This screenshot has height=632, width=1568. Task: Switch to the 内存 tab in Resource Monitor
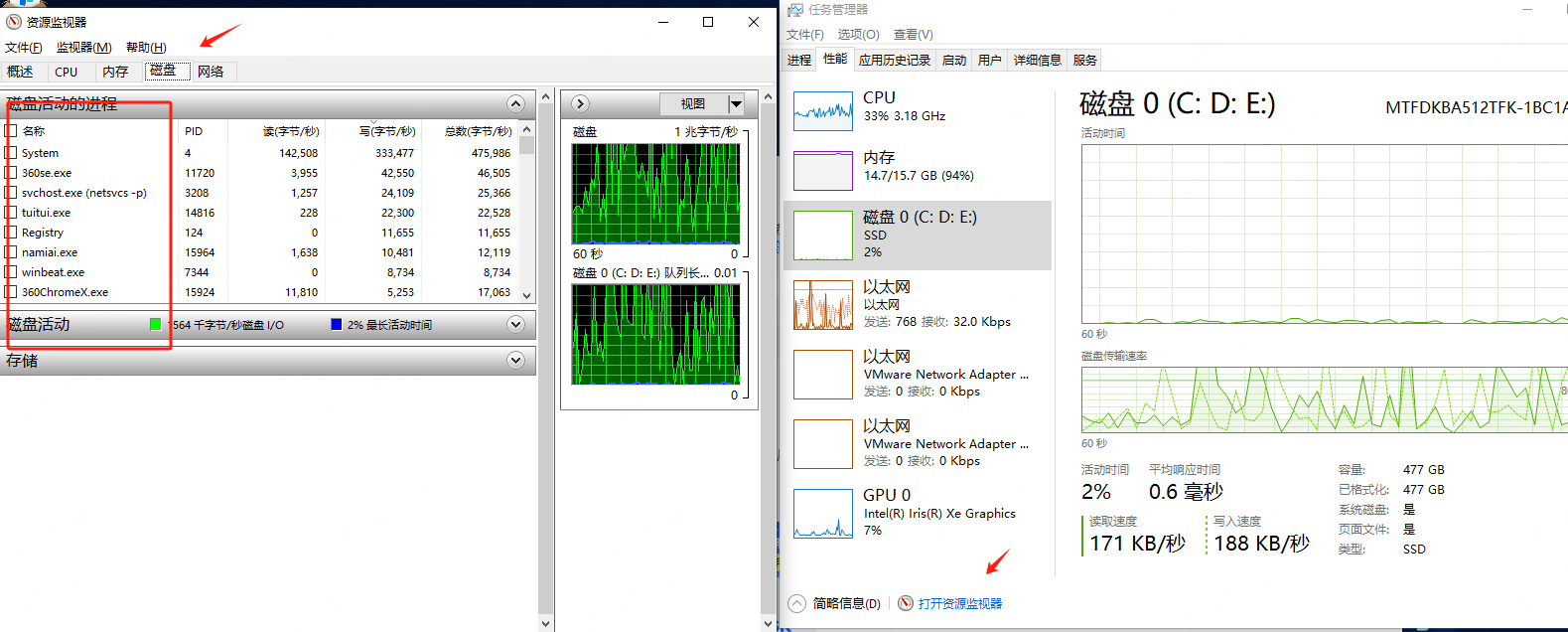pos(115,72)
